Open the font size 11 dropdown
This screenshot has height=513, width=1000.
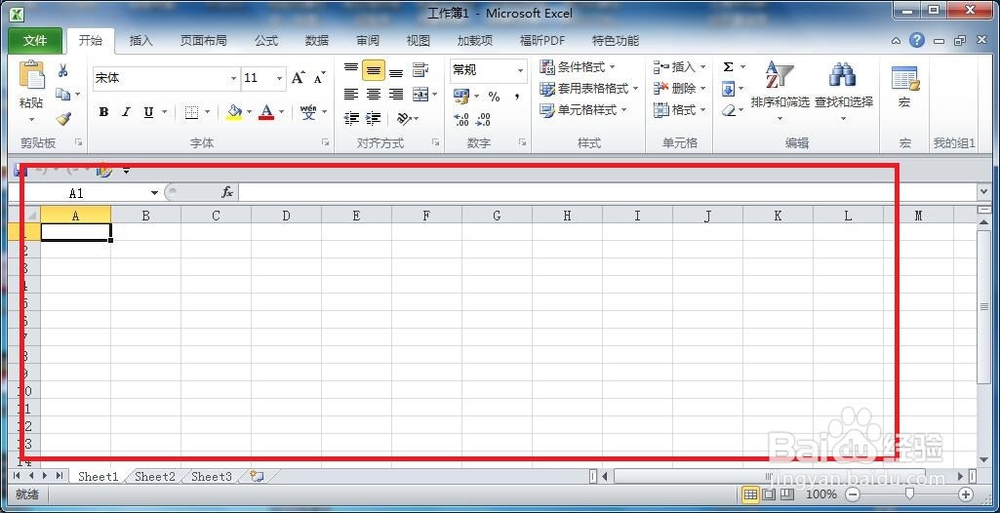[279, 78]
